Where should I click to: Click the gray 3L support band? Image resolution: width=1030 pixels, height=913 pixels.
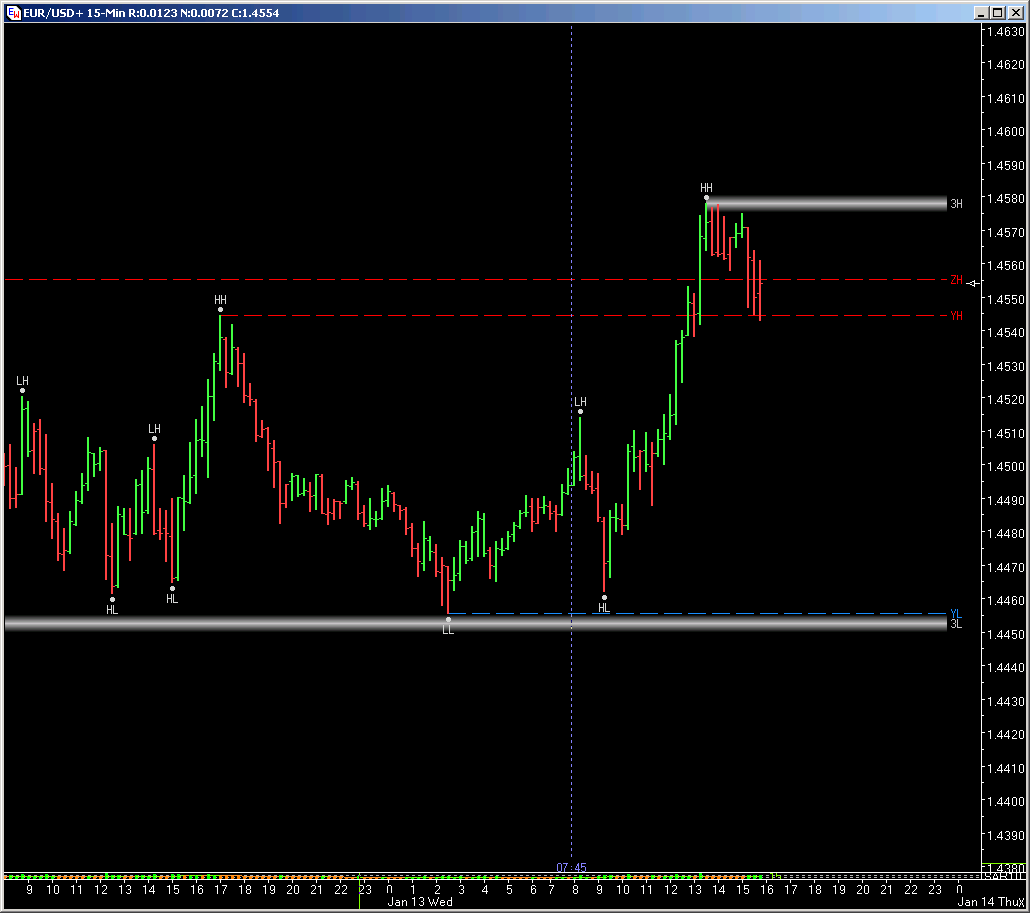click(x=476, y=623)
